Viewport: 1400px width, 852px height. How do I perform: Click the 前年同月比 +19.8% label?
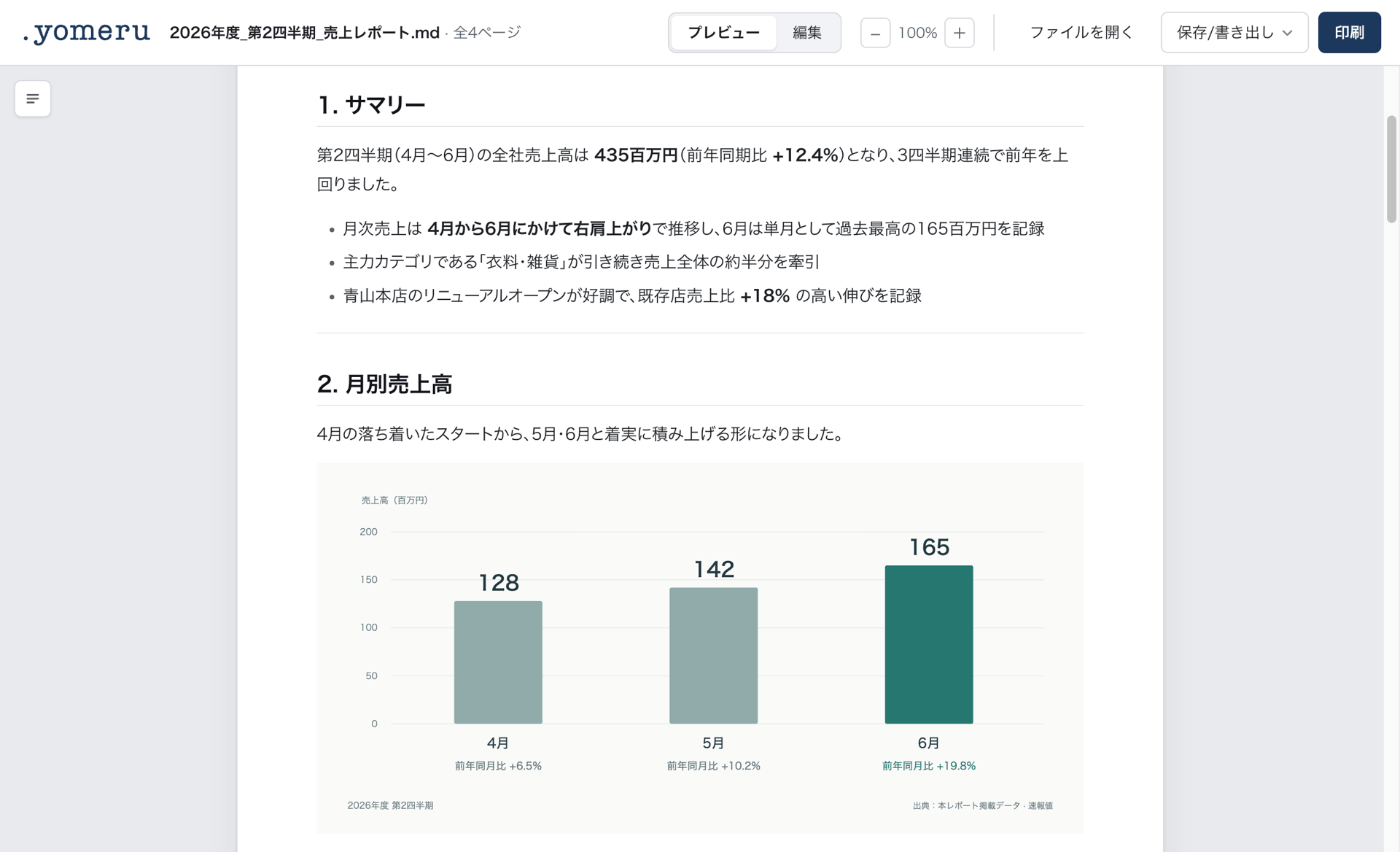pos(929,766)
